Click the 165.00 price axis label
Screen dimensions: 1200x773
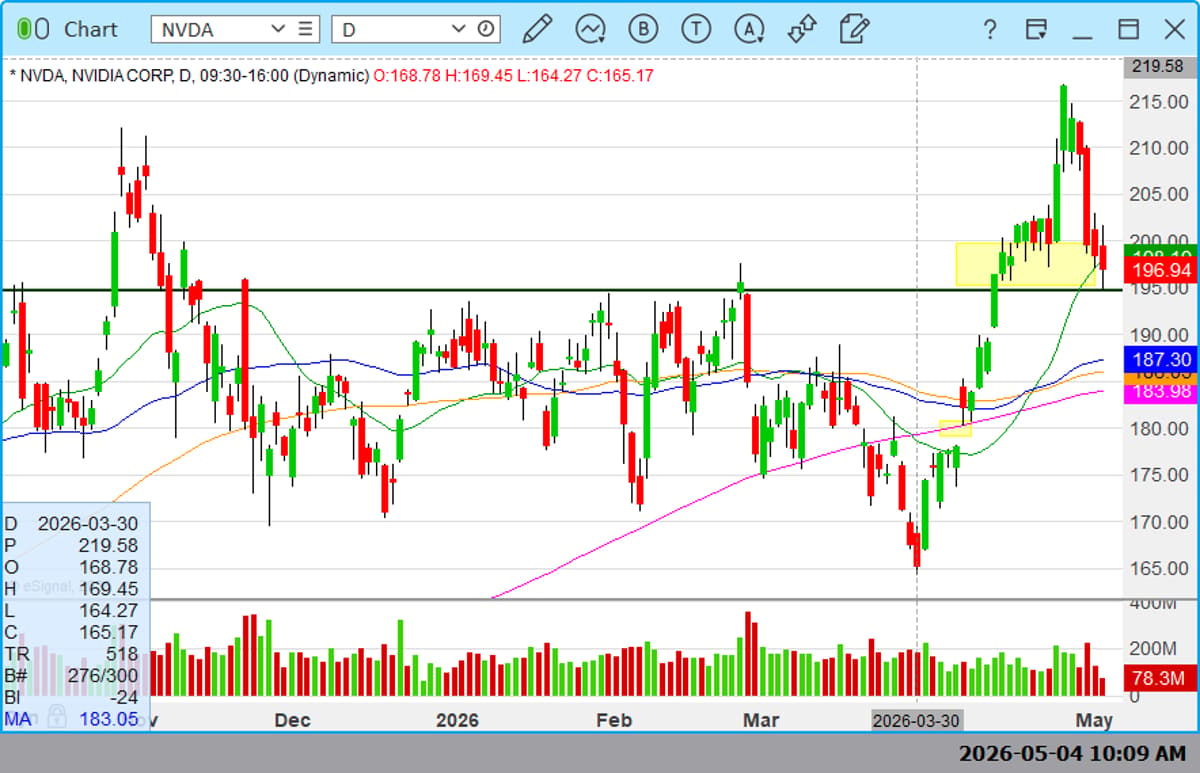coord(1160,568)
